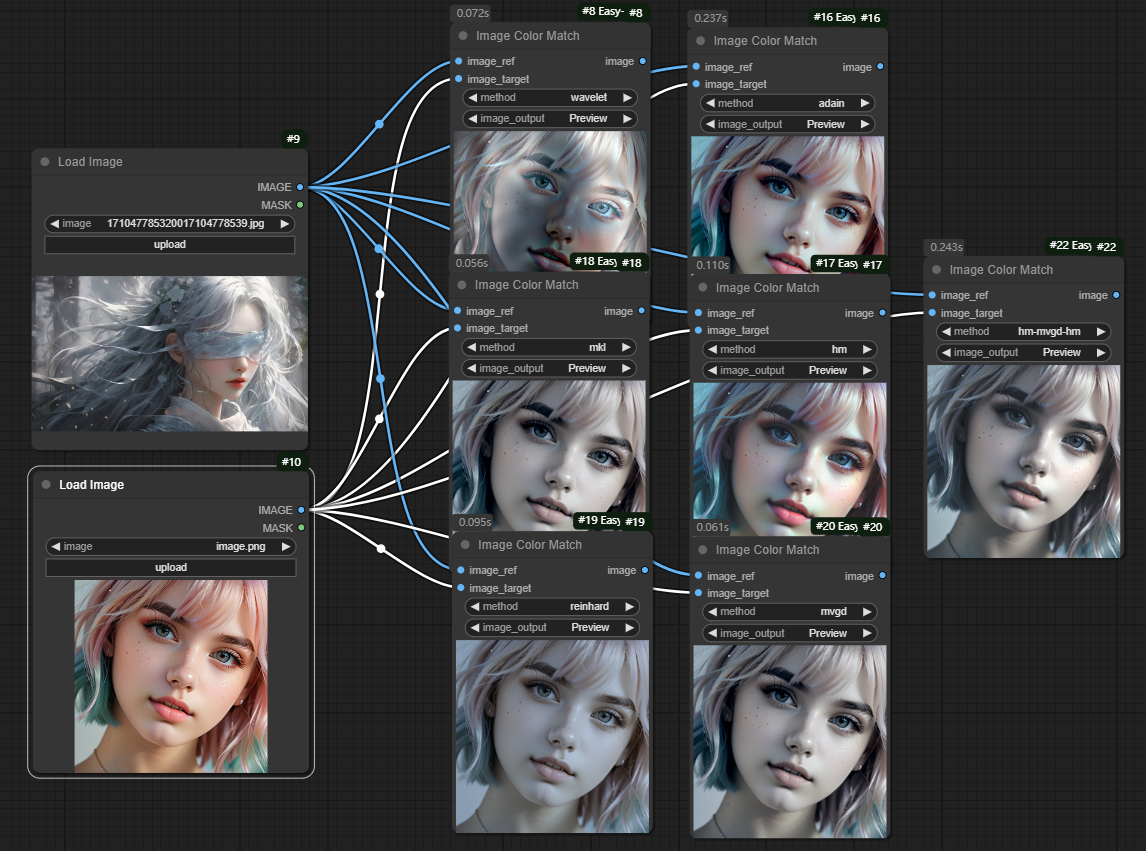The width and height of the screenshot is (1146, 851).
Task: Click the image_ref input port on the hm-mvgd-hm node
Action: click(932, 295)
